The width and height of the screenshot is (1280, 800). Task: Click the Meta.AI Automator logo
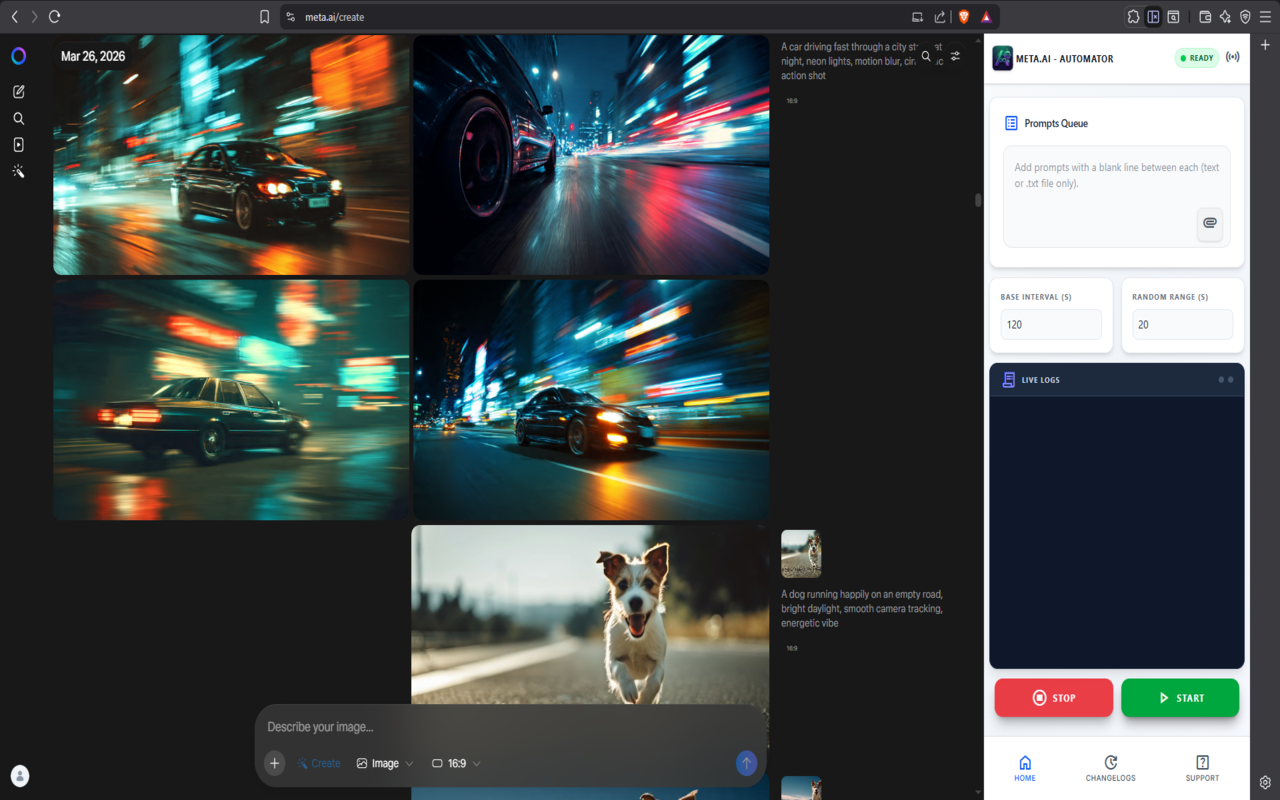click(1002, 58)
